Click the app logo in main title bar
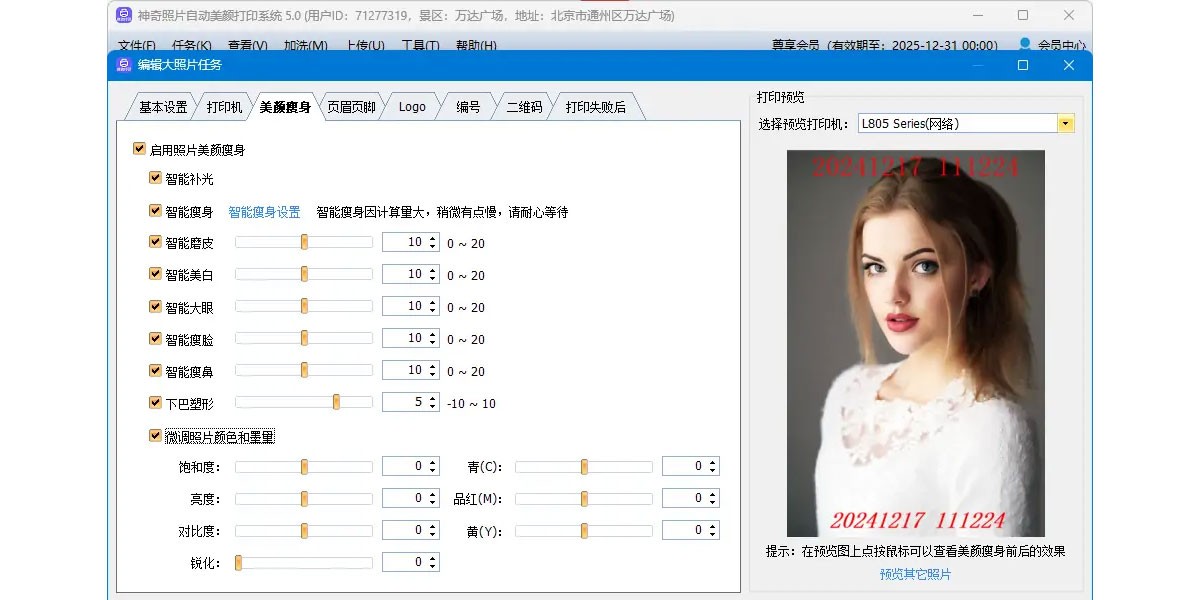Viewport: 1200px width, 600px height. [x=123, y=15]
